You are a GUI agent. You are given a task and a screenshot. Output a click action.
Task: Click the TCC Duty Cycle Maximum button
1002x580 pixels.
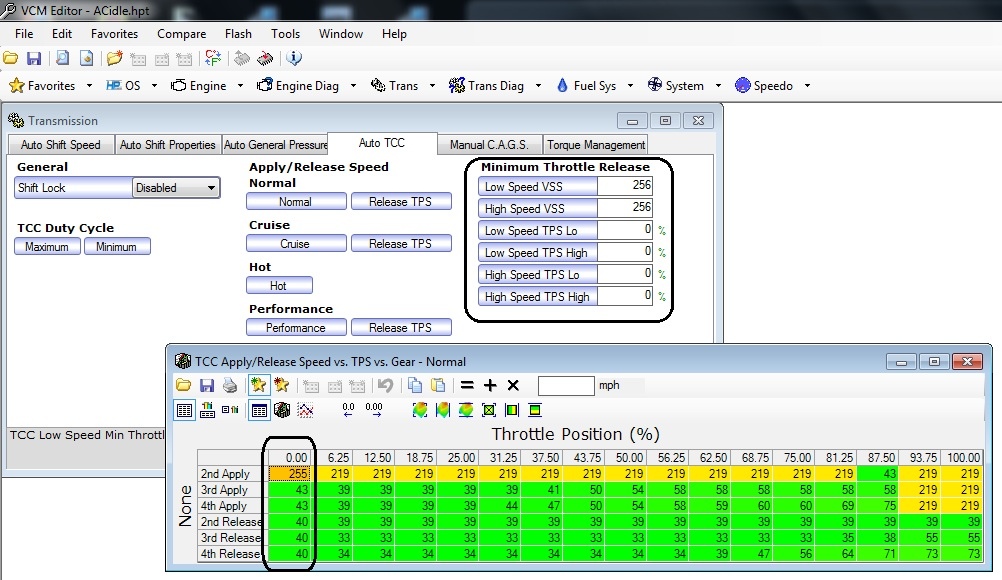coord(47,247)
